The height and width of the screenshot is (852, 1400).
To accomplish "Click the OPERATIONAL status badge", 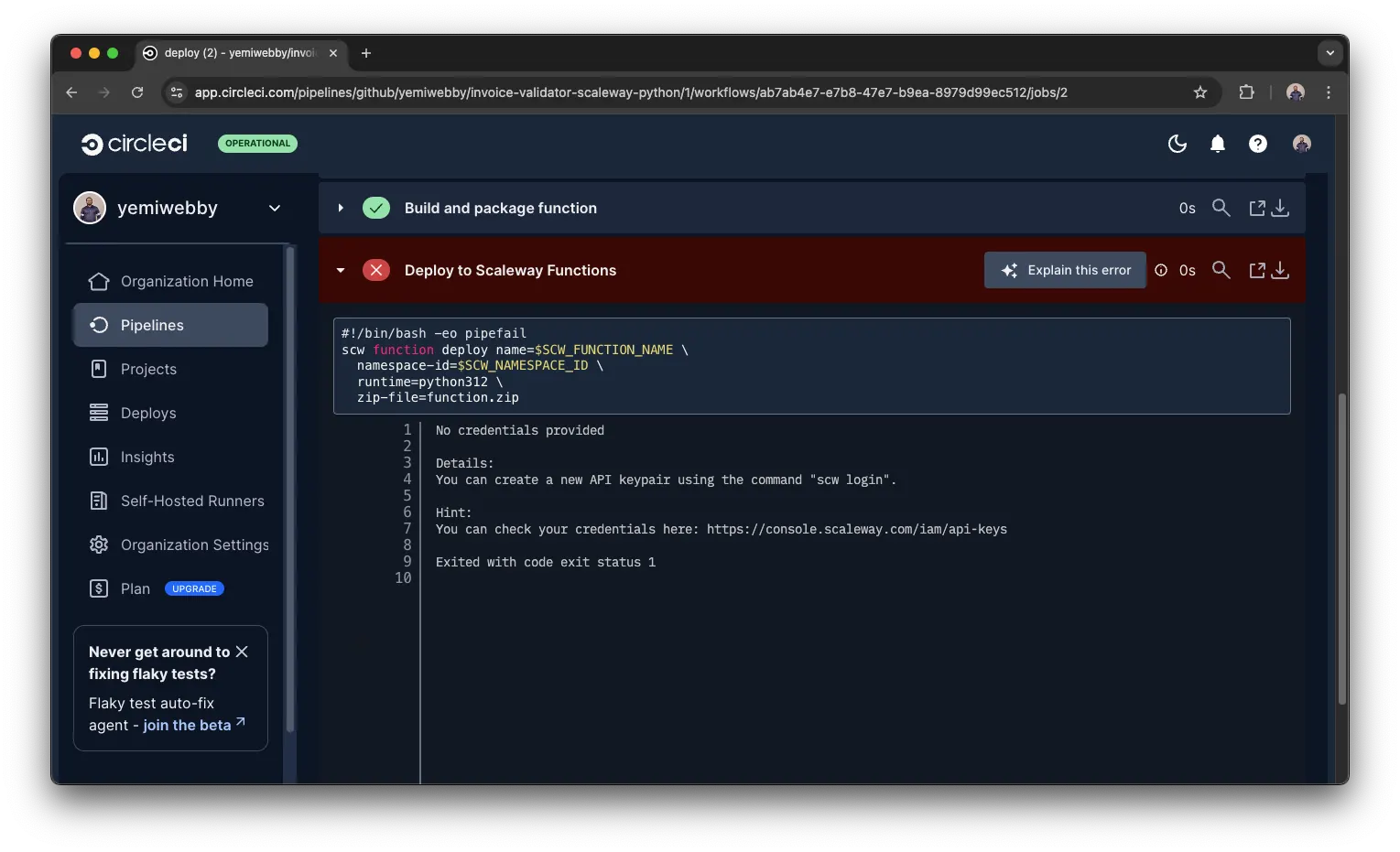I will click(x=257, y=143).
